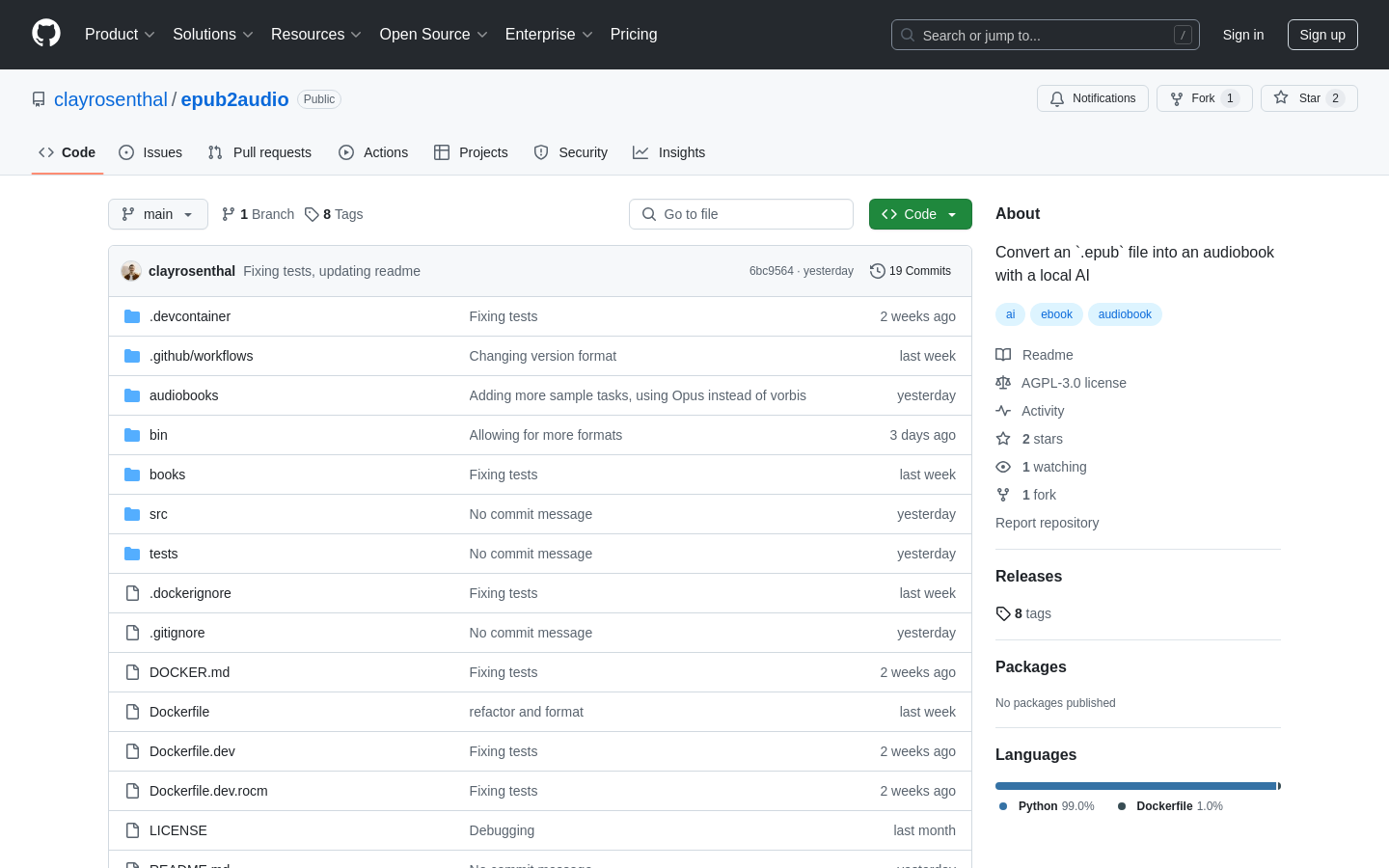Open the Security tab
Image resolution: width=1389 pixels, height=868 pixels.
(571, 152)
